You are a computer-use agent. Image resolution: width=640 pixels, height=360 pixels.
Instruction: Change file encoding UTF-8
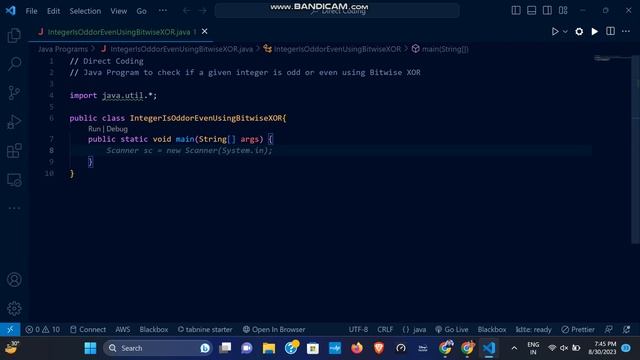coord(358,329)
